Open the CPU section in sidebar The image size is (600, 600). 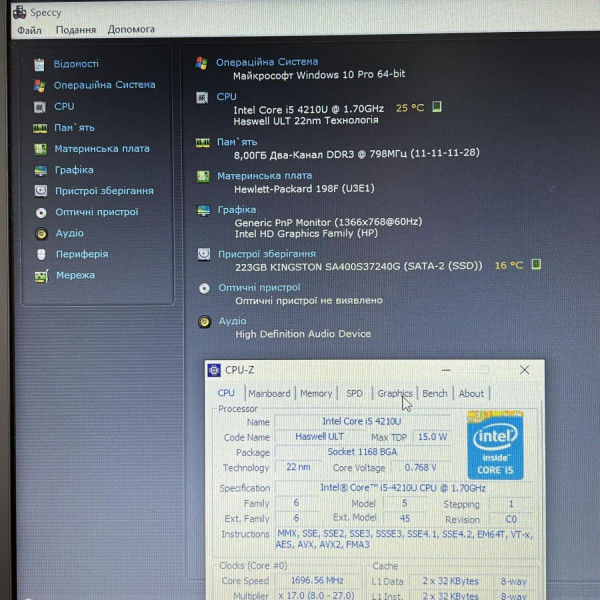tap(64, 106)
